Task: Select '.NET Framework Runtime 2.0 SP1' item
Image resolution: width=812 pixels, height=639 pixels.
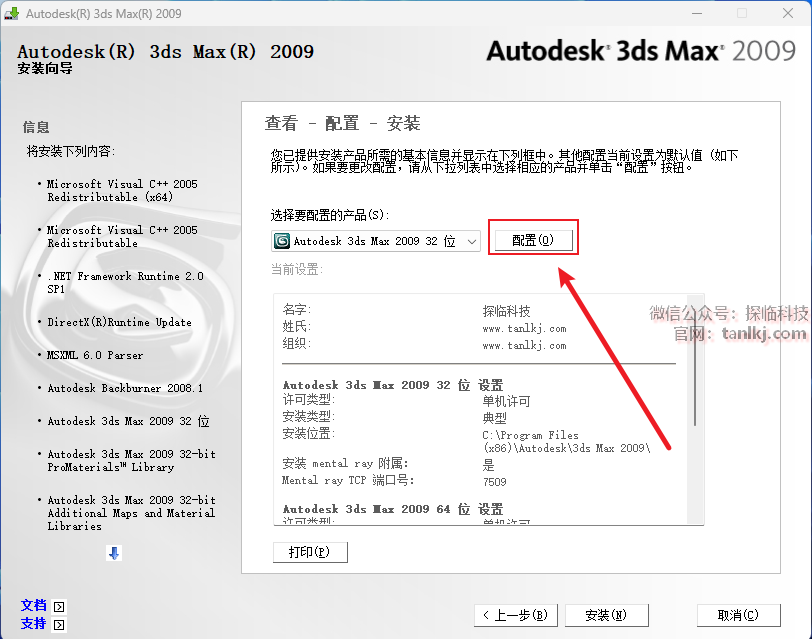Action: click(125, 283)
